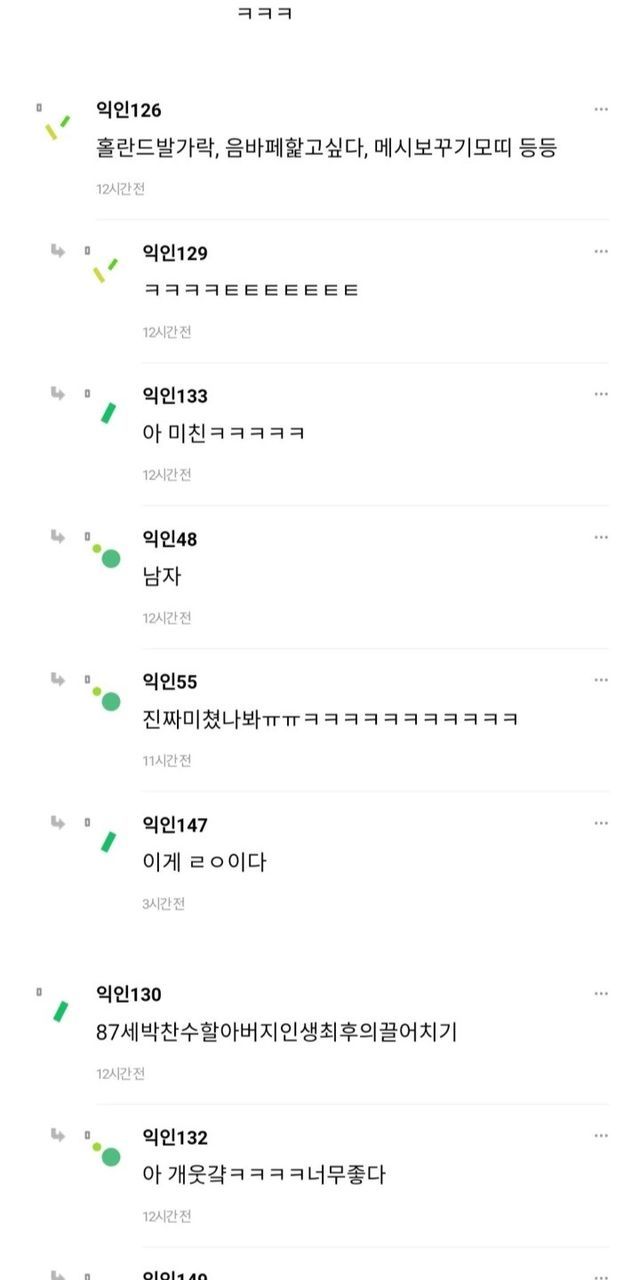Open the profile of username 익인126
The width and height of the screenshot is (640, 1280).
(128, 110)
